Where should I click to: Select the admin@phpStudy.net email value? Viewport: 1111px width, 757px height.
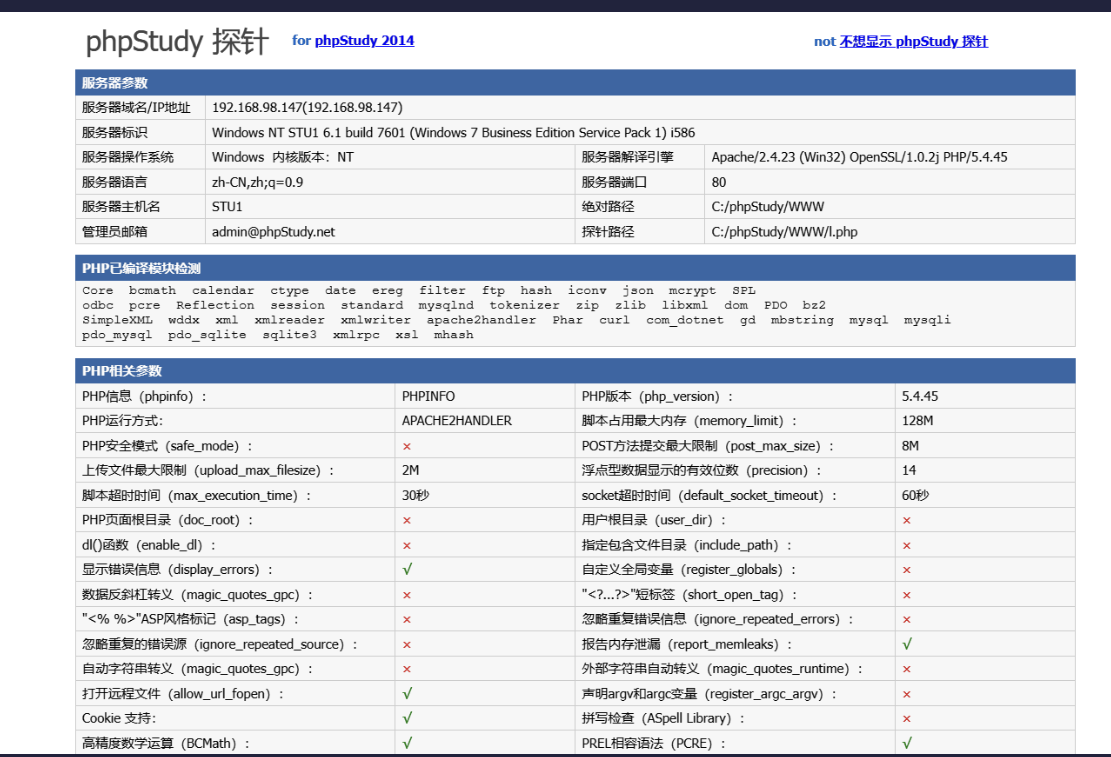click(273, 232)
